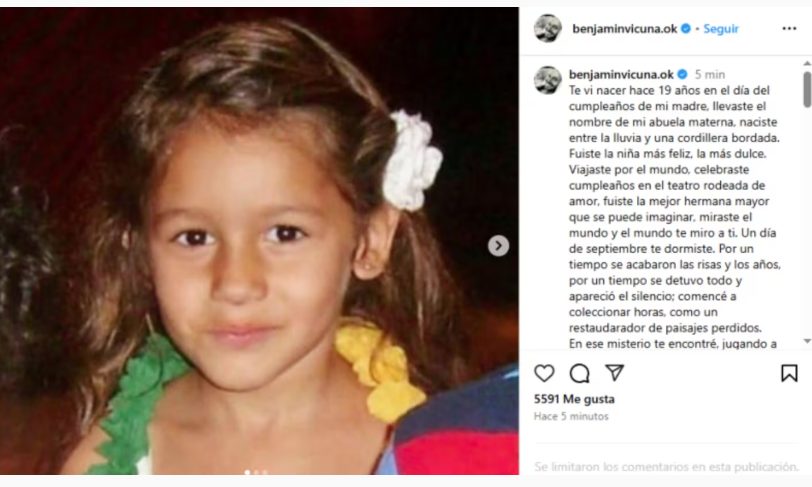The image size is (812, 487).
Task: Like the post with the heart icon
Action: tap(544, 373)
